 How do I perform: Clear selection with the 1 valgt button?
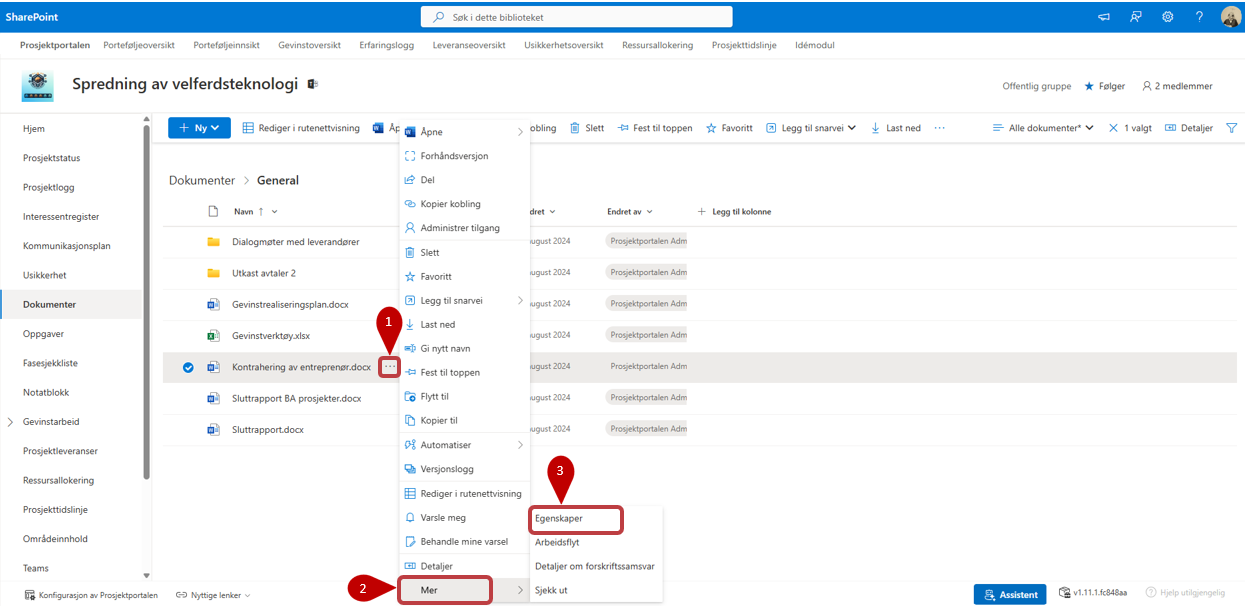[x=1113, y=128]
